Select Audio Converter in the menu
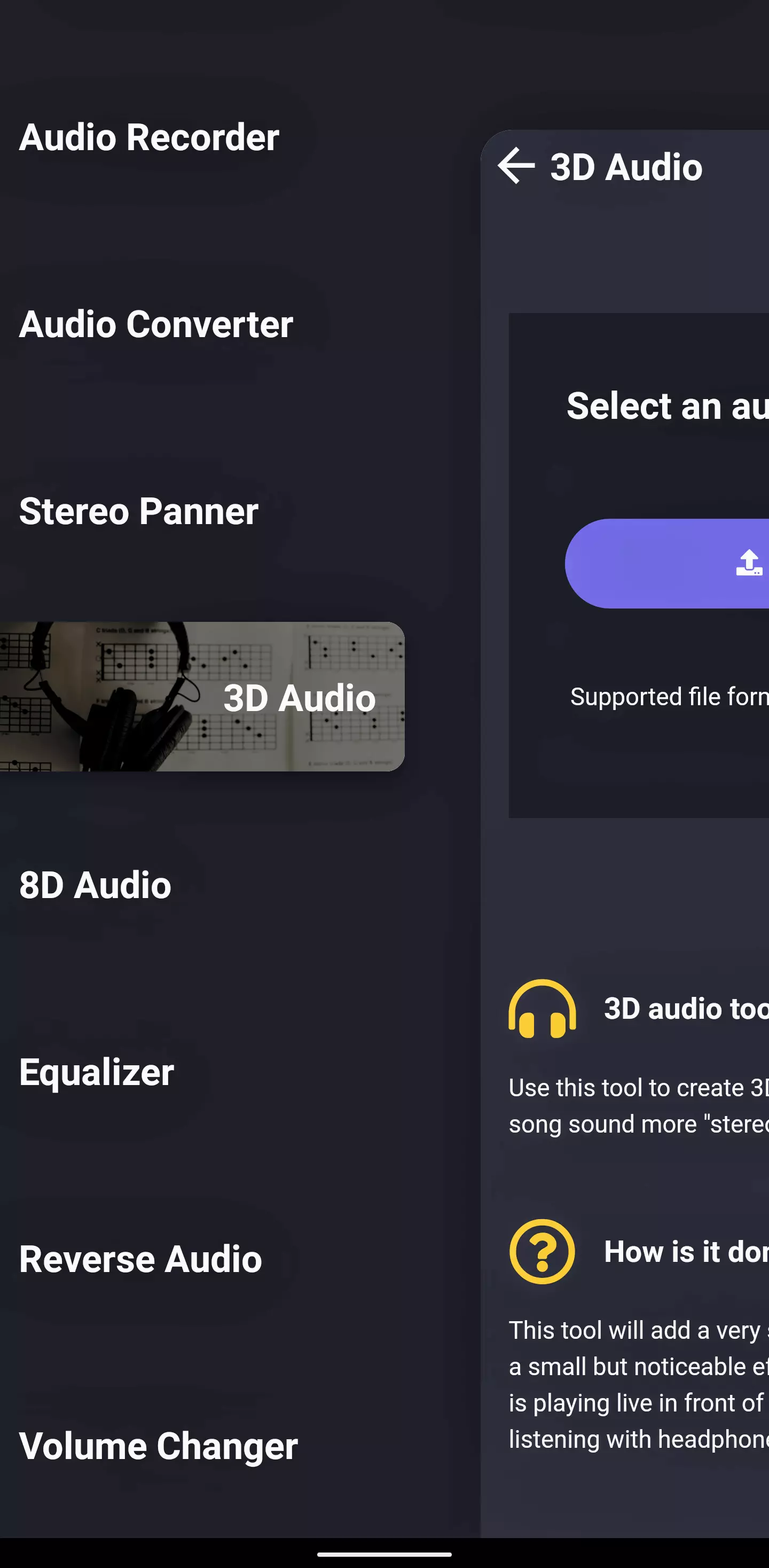 [x=156, y=324]
